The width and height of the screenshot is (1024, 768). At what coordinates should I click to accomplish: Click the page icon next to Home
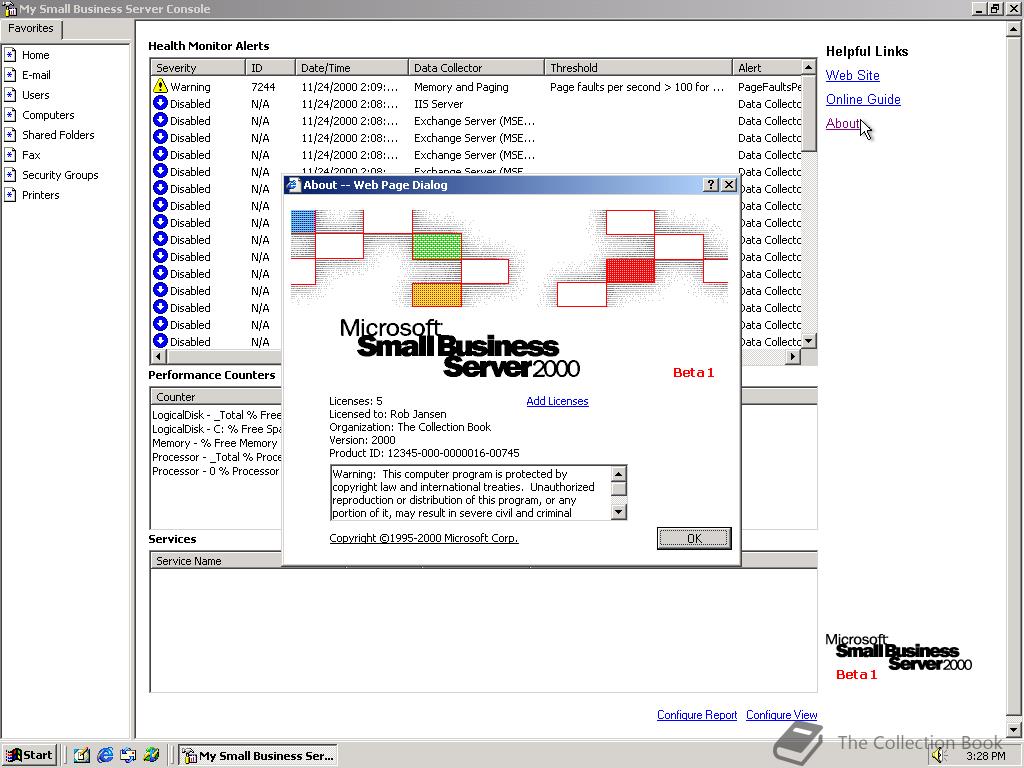(10, 55)
